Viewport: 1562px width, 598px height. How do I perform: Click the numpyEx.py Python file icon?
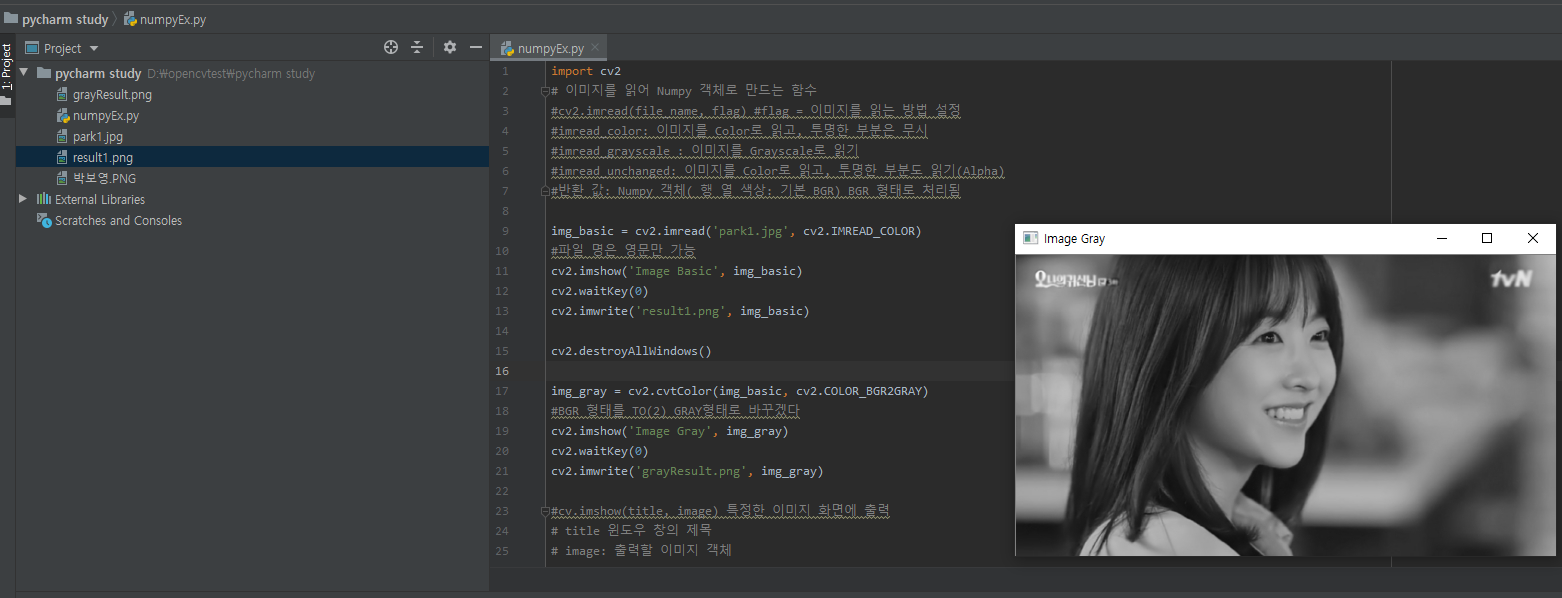pos(63,116)
